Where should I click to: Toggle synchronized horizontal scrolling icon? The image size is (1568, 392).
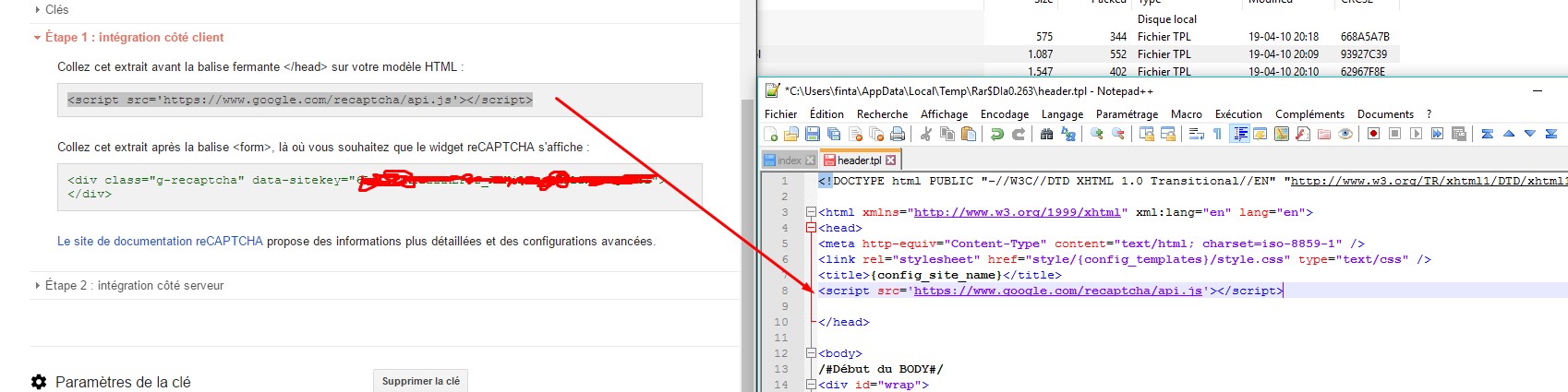coord(1168,134)
